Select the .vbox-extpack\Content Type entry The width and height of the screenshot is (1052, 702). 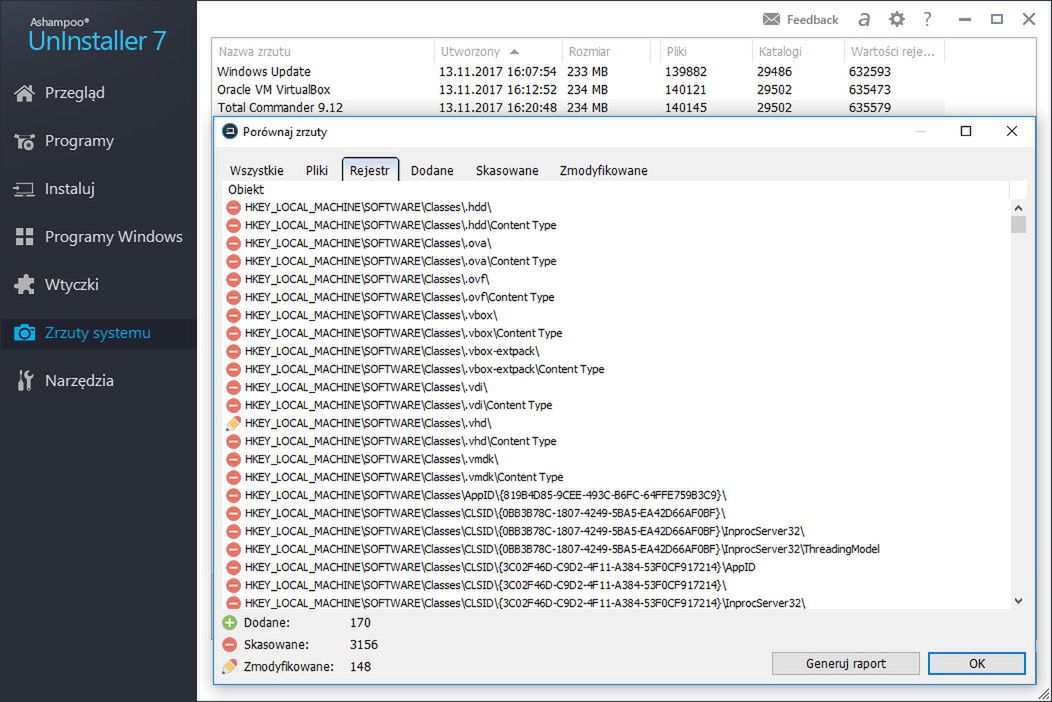pyautogui.click(x=424, y=370)
